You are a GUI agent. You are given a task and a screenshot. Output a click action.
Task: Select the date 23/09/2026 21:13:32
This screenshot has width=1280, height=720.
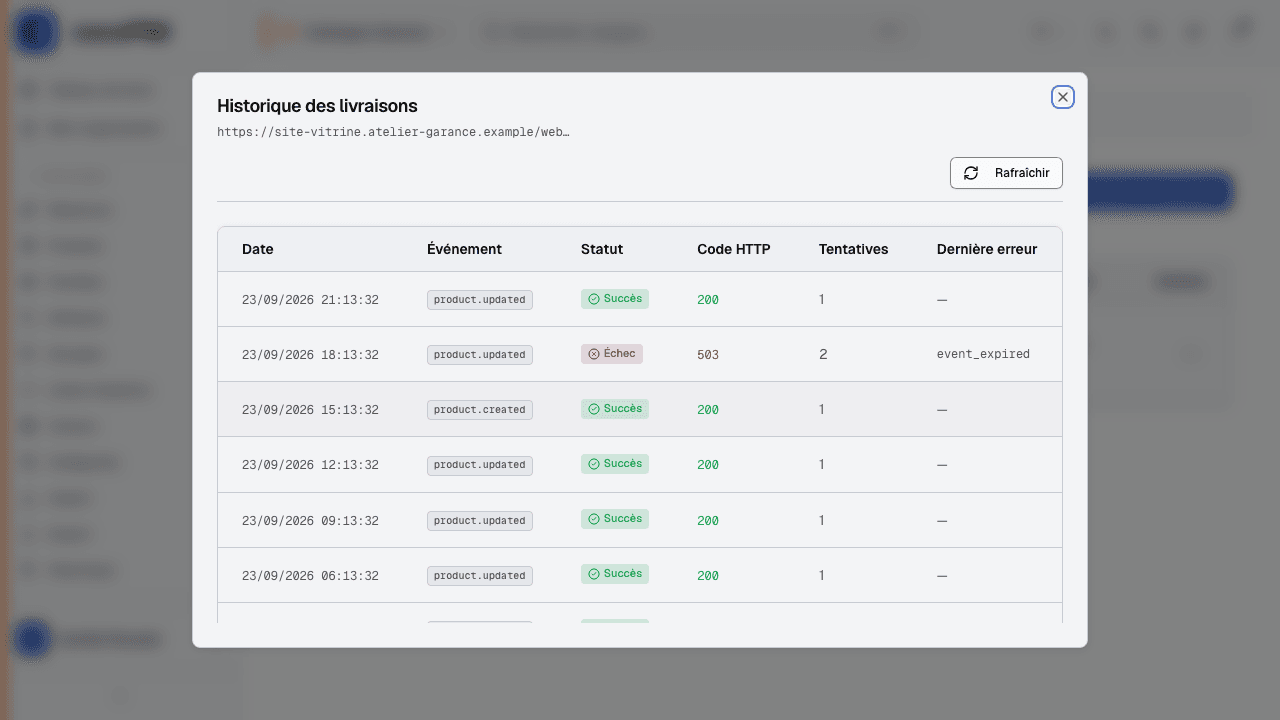(x=310, y=300)
